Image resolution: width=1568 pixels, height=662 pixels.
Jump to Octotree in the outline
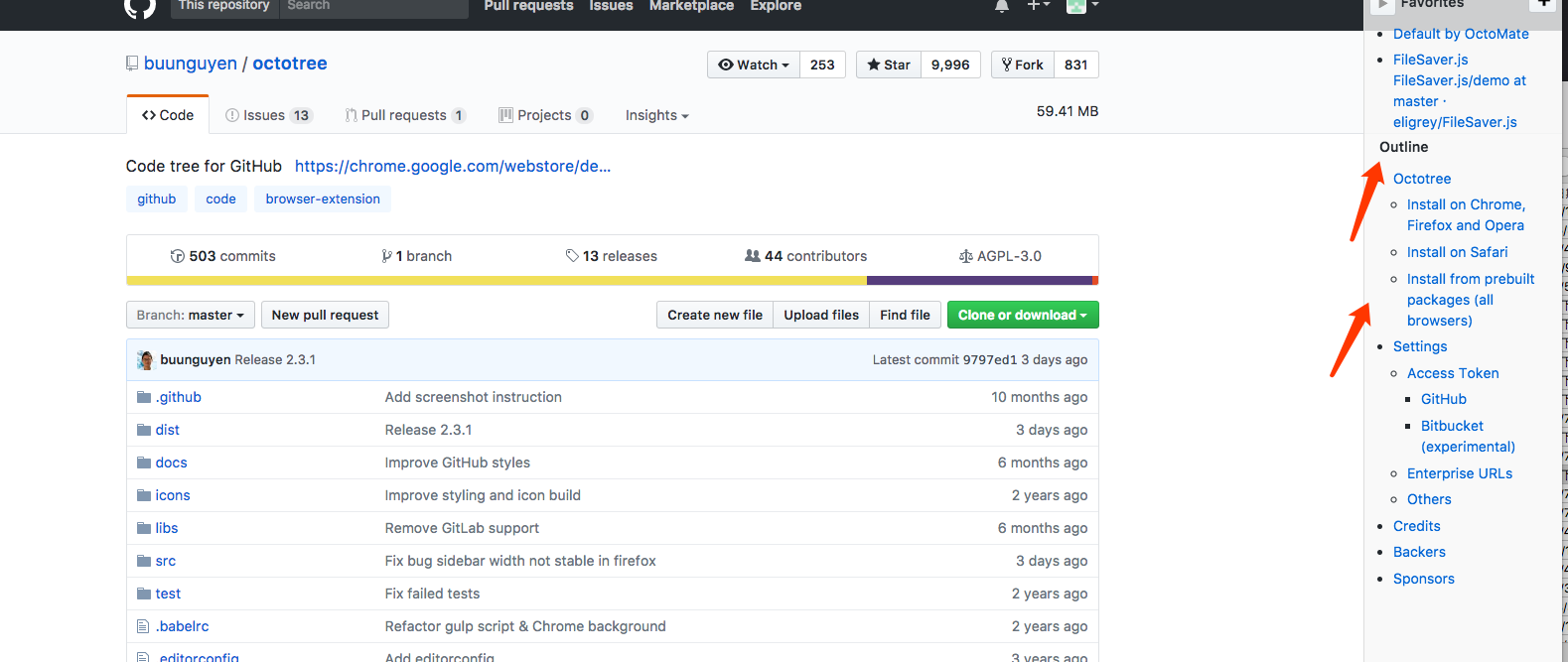pos(1422,179)
